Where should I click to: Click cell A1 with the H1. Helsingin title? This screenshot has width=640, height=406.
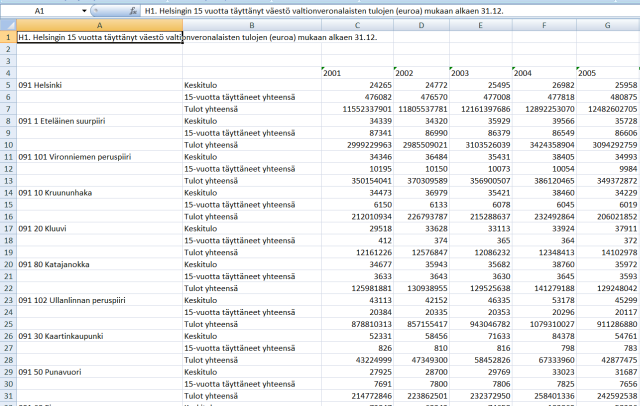point(100,37)
